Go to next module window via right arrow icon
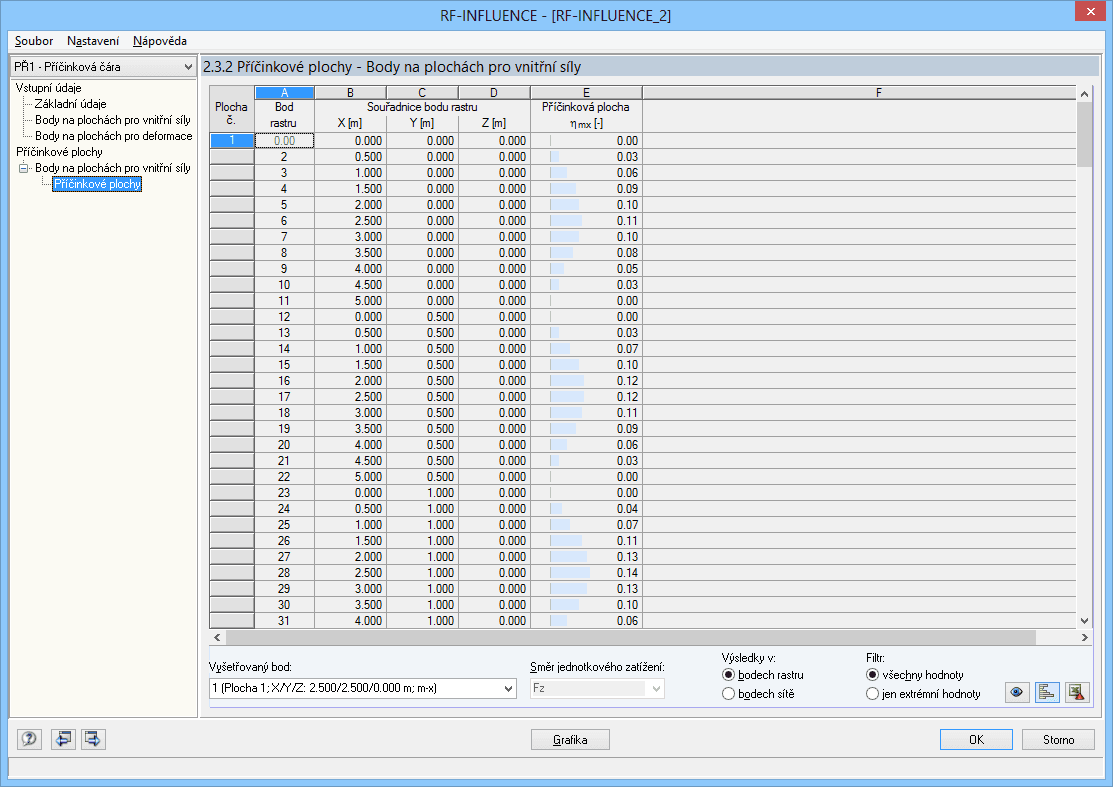 click(93, 739)
